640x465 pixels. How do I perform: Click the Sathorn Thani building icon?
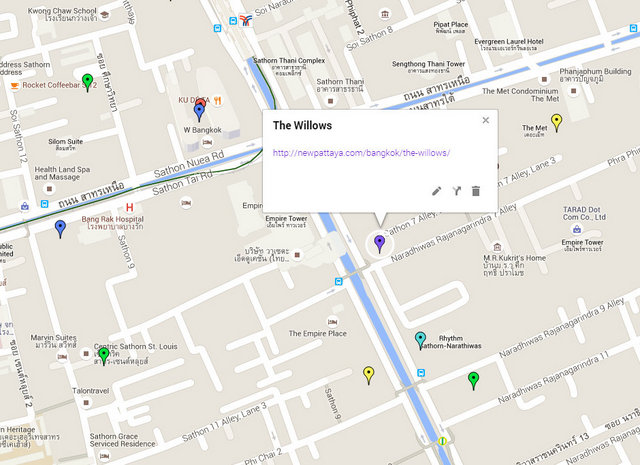tap(331, 101)
